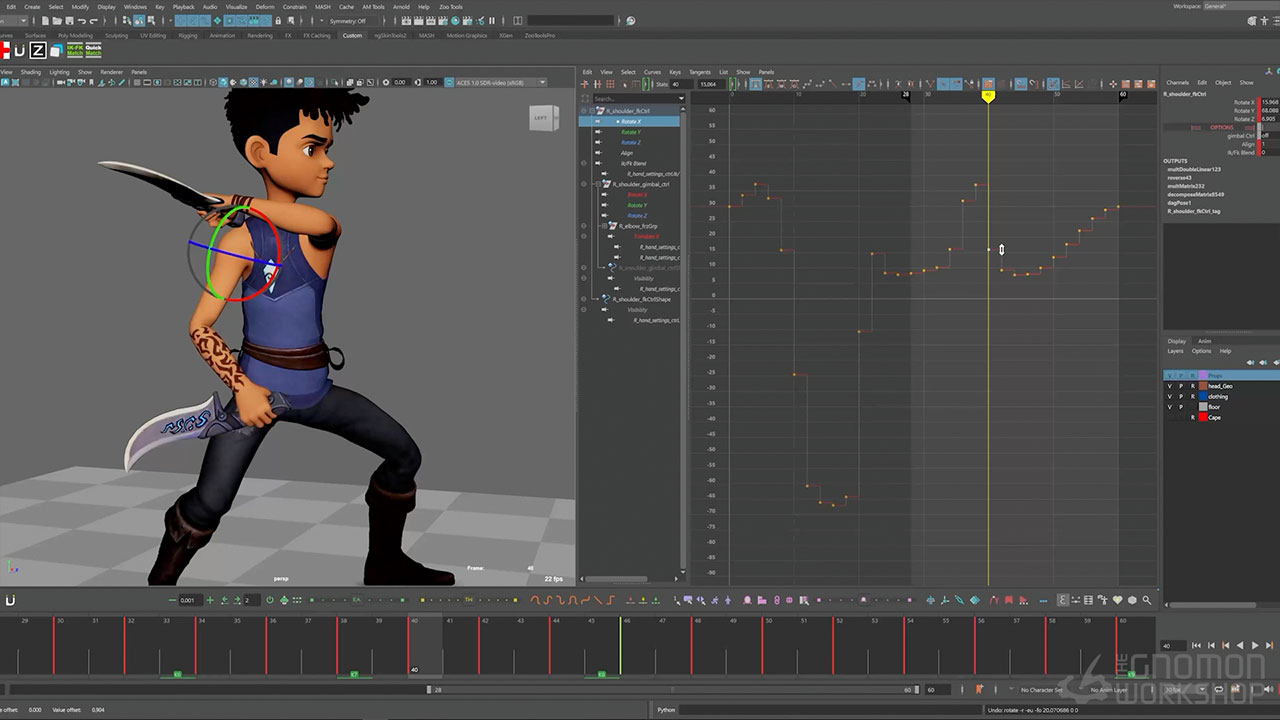This screenshot has width=1280, height=720.
Task: Click the play forward button
Action: [1255, 646]
